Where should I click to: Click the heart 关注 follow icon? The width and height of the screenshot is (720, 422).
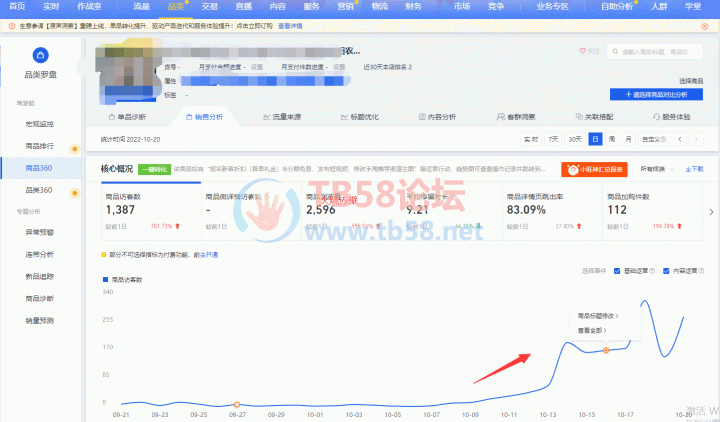[x=583, y=50]
